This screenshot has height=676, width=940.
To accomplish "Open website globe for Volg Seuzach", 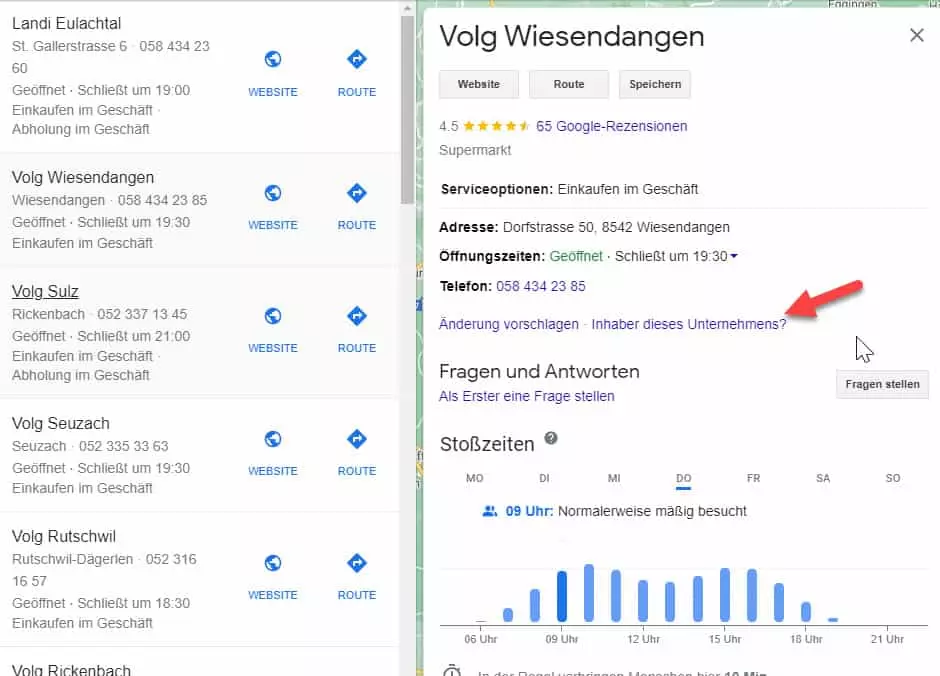I will point(273,439).
